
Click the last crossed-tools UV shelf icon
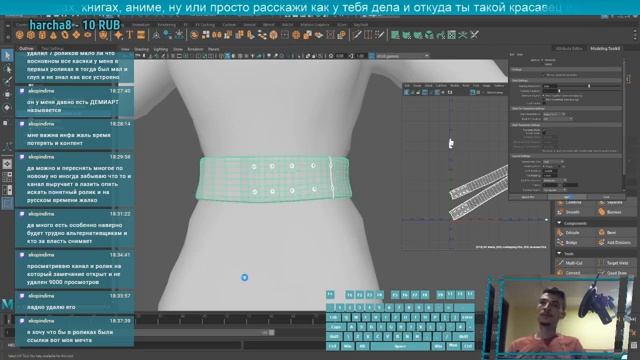tap(474, 36)
